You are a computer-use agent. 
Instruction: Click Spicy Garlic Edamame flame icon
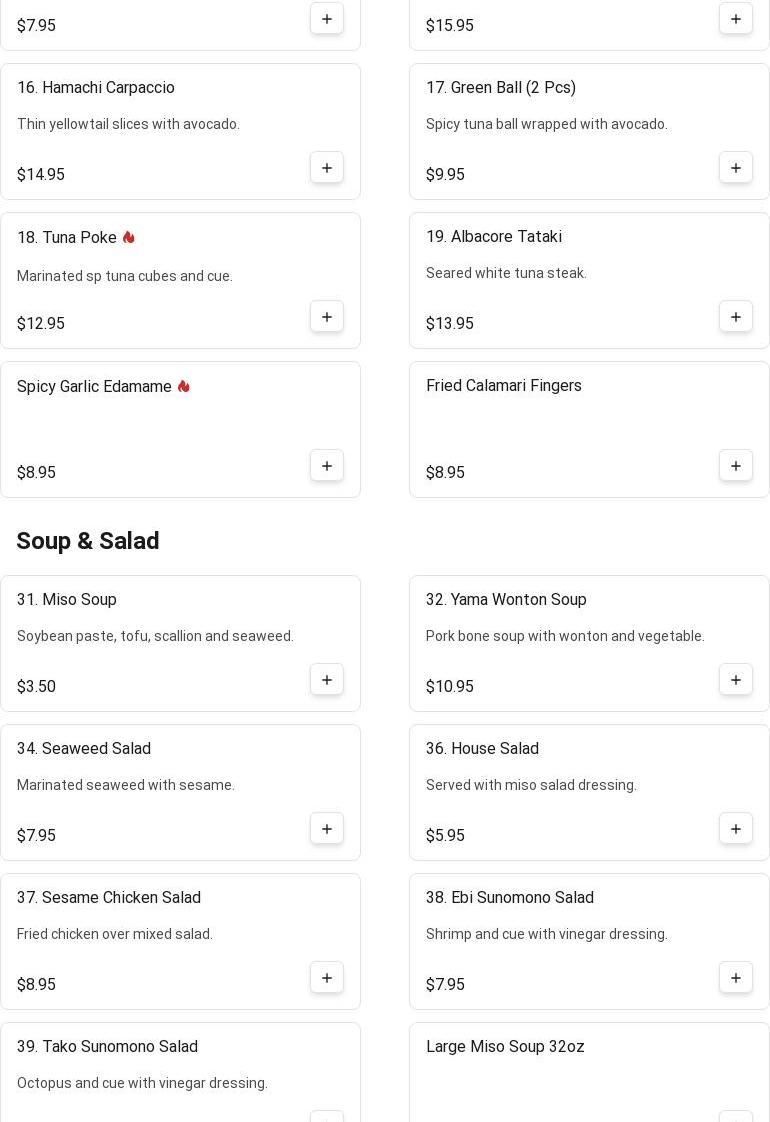point(183,386)
